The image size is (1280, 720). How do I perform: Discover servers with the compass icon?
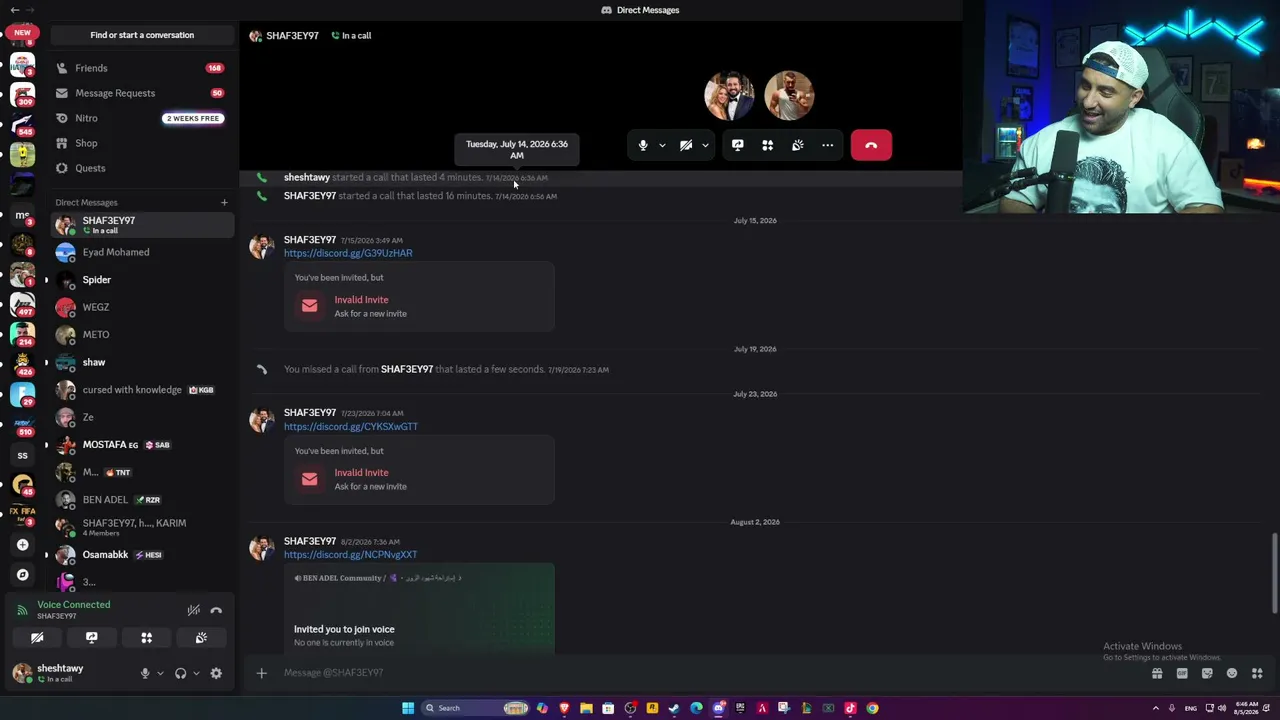click(22, 575)
